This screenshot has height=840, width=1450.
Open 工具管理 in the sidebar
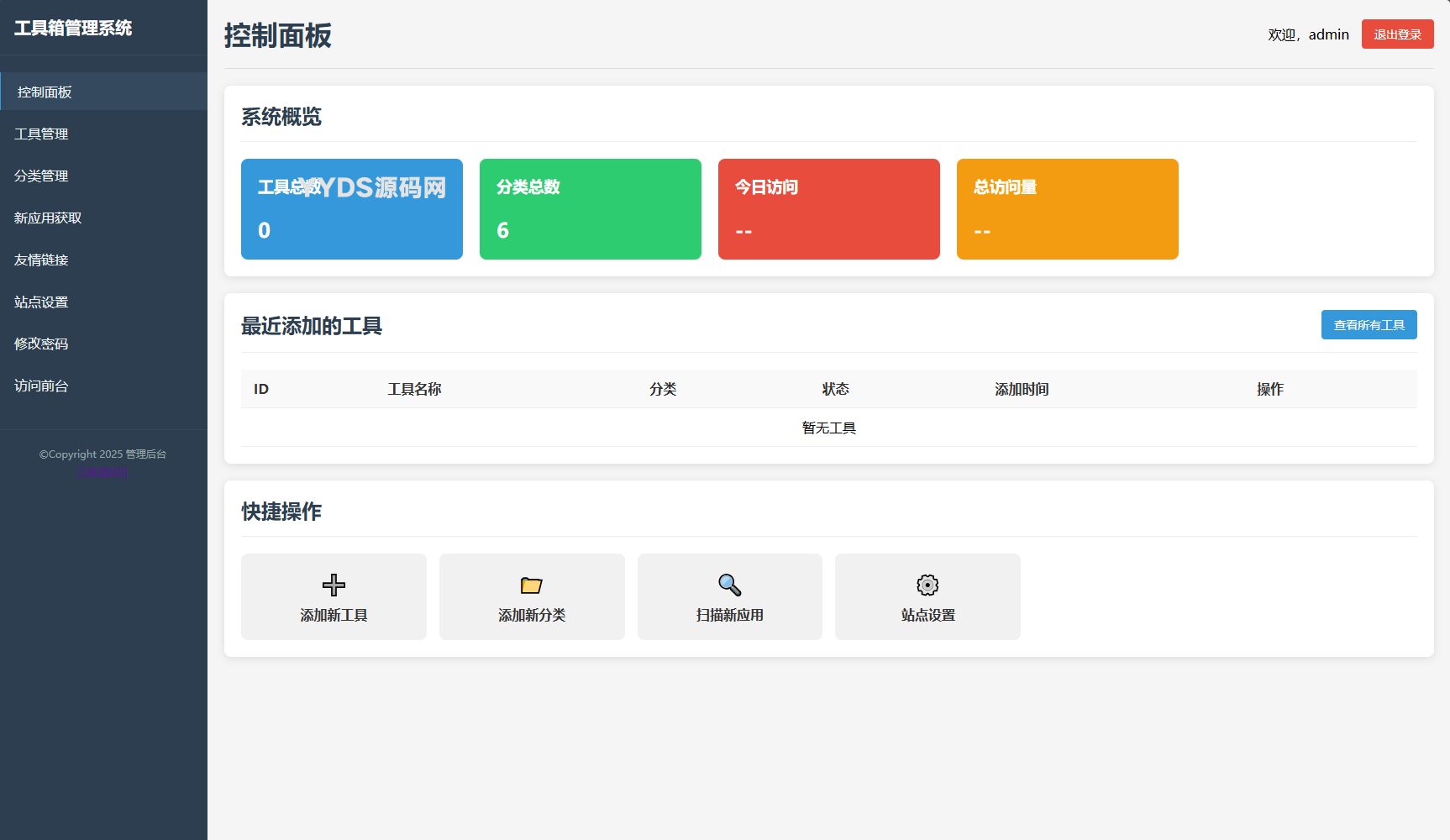click(41, 134)
